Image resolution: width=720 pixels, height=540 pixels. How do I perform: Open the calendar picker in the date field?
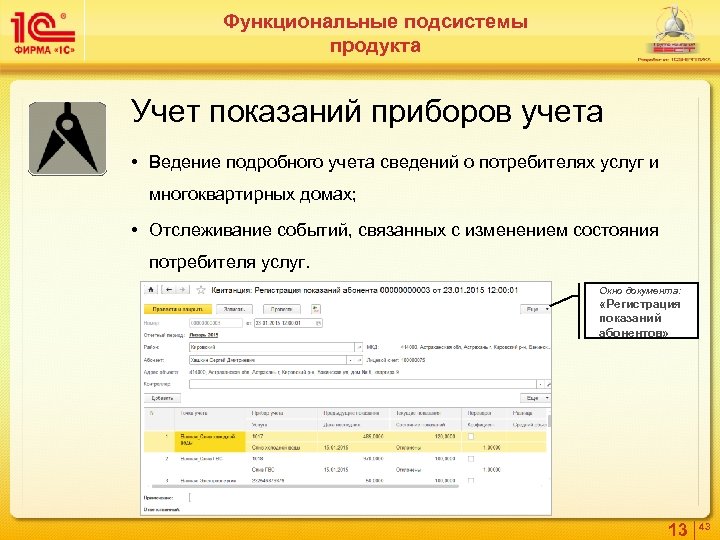pos(318,323)
